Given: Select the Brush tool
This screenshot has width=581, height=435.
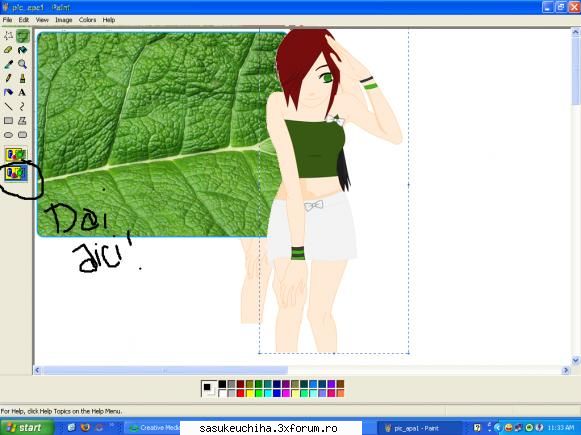Looking at the screenshot, I should click(22, 78).
